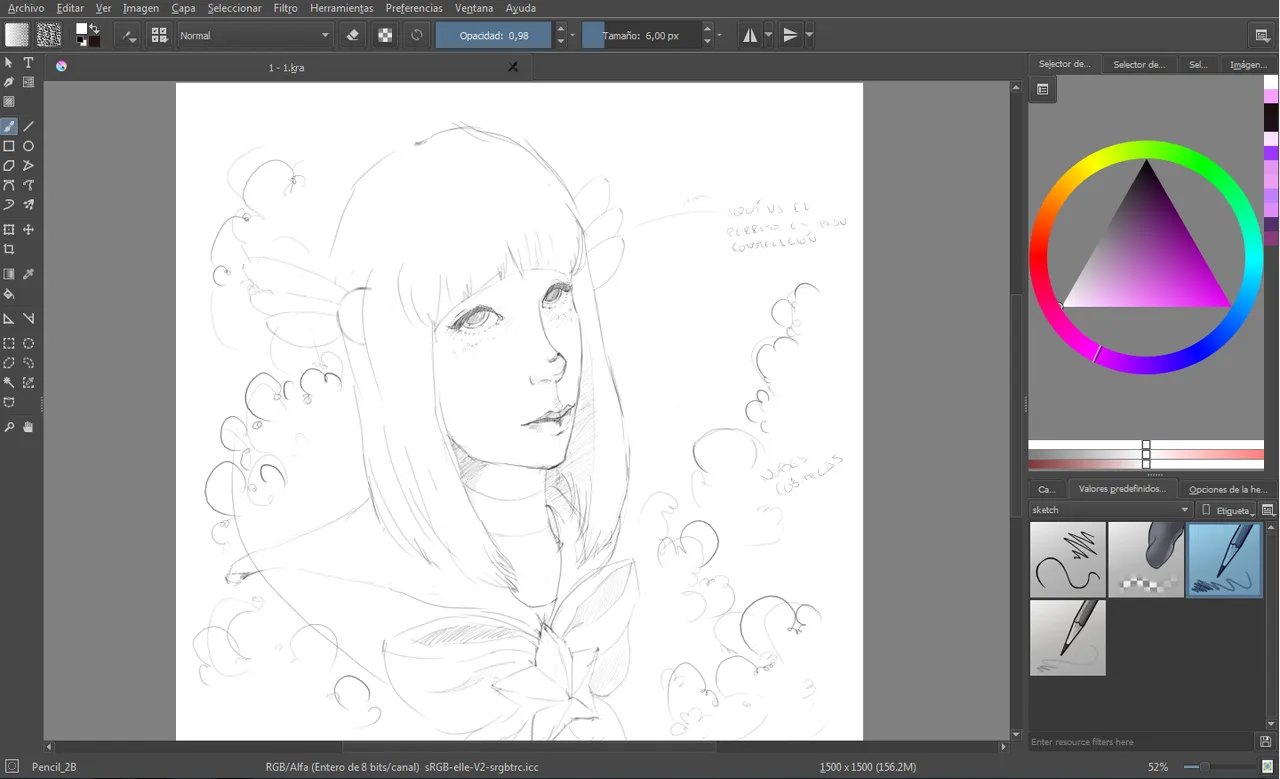The image size is (1280, 779).
Task: Select the Dynamic Brush tool
Action: (x=9, y=204)
